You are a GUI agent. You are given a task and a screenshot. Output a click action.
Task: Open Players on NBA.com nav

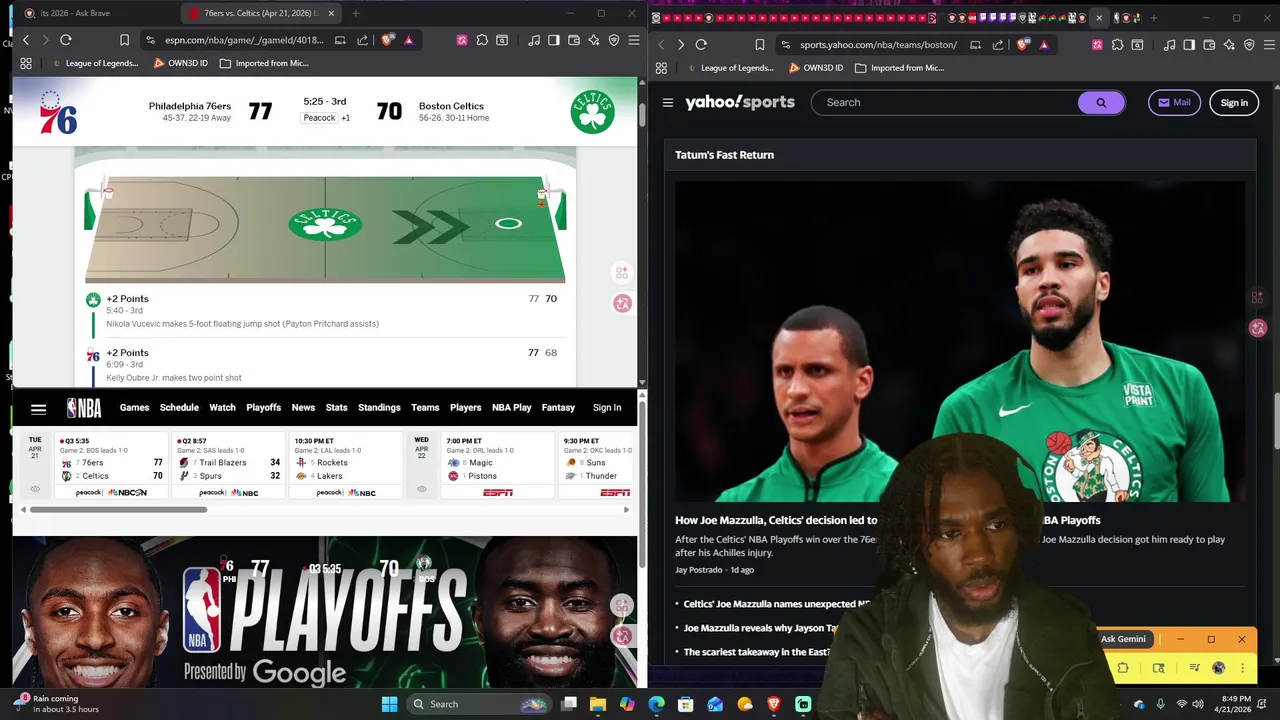465,407
